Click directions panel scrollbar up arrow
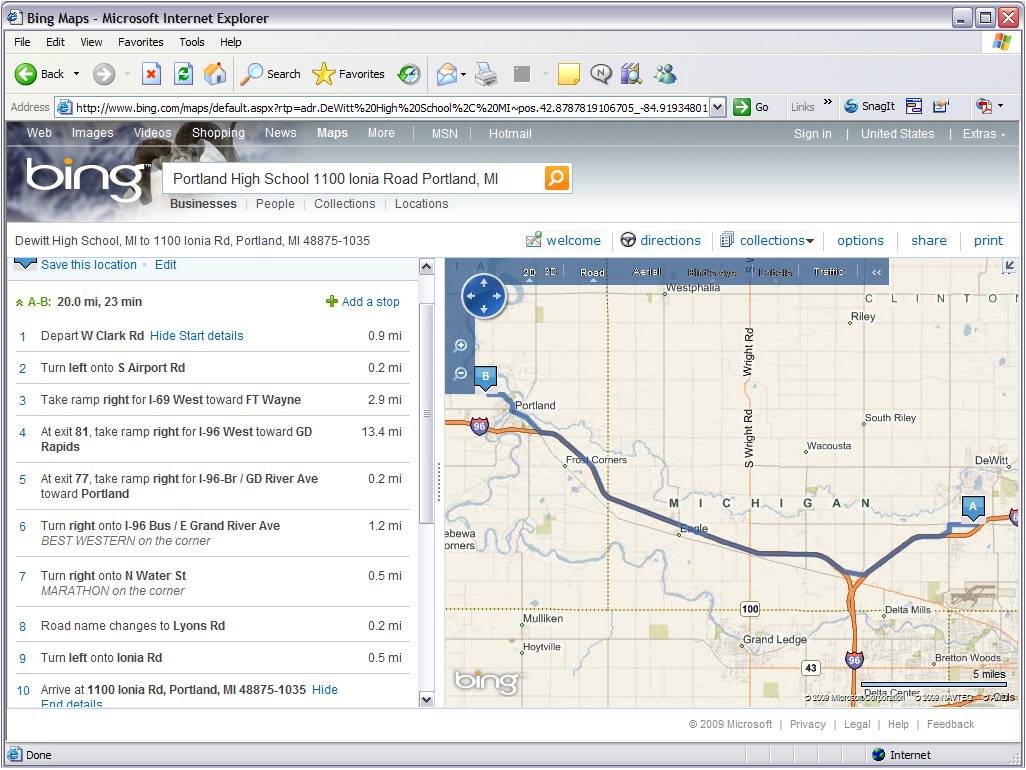Viewport: 1026px width, 770px height. click(x=426, y=266)
